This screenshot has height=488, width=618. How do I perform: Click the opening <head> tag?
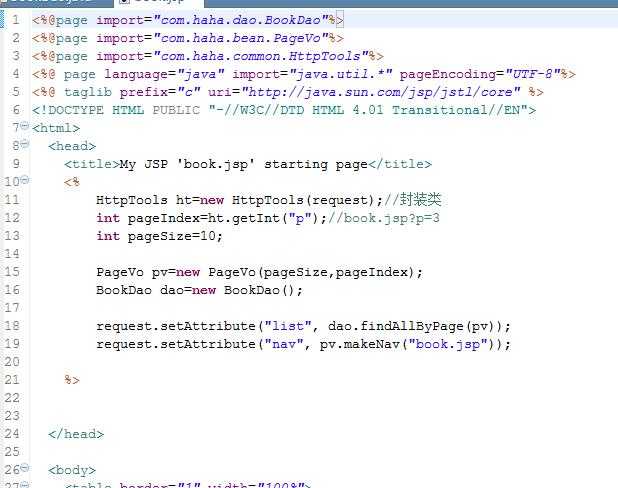pyautogui.click(x=72, y=146)
